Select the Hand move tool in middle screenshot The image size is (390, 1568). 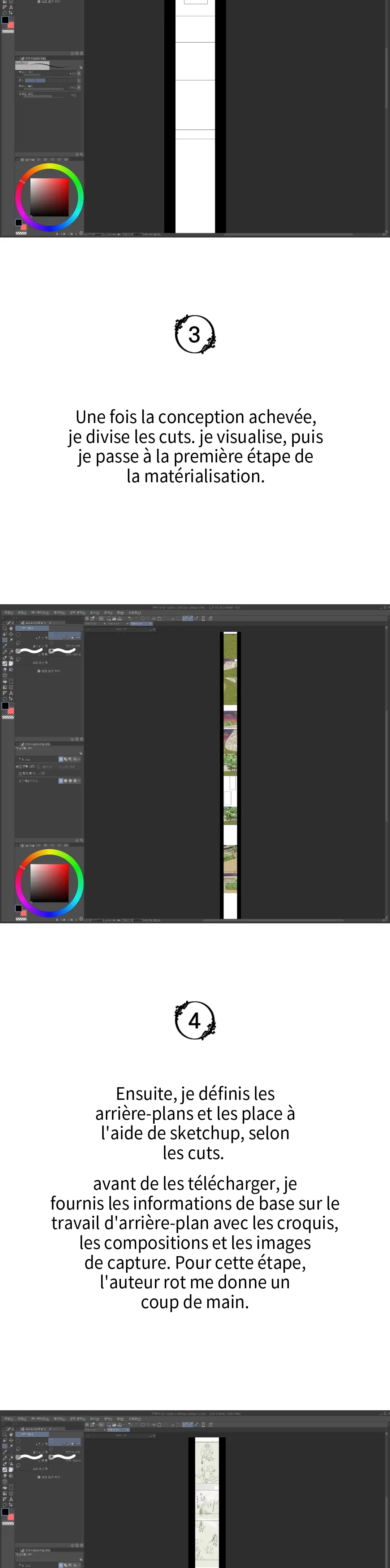pos(11,628)
